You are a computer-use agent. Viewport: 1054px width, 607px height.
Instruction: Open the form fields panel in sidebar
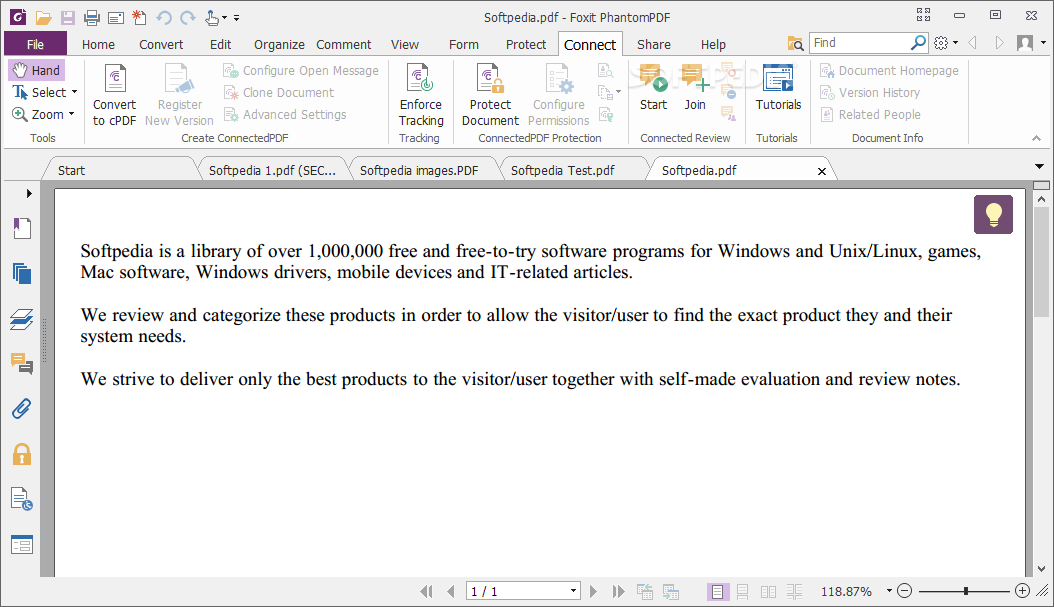(22, 545)
